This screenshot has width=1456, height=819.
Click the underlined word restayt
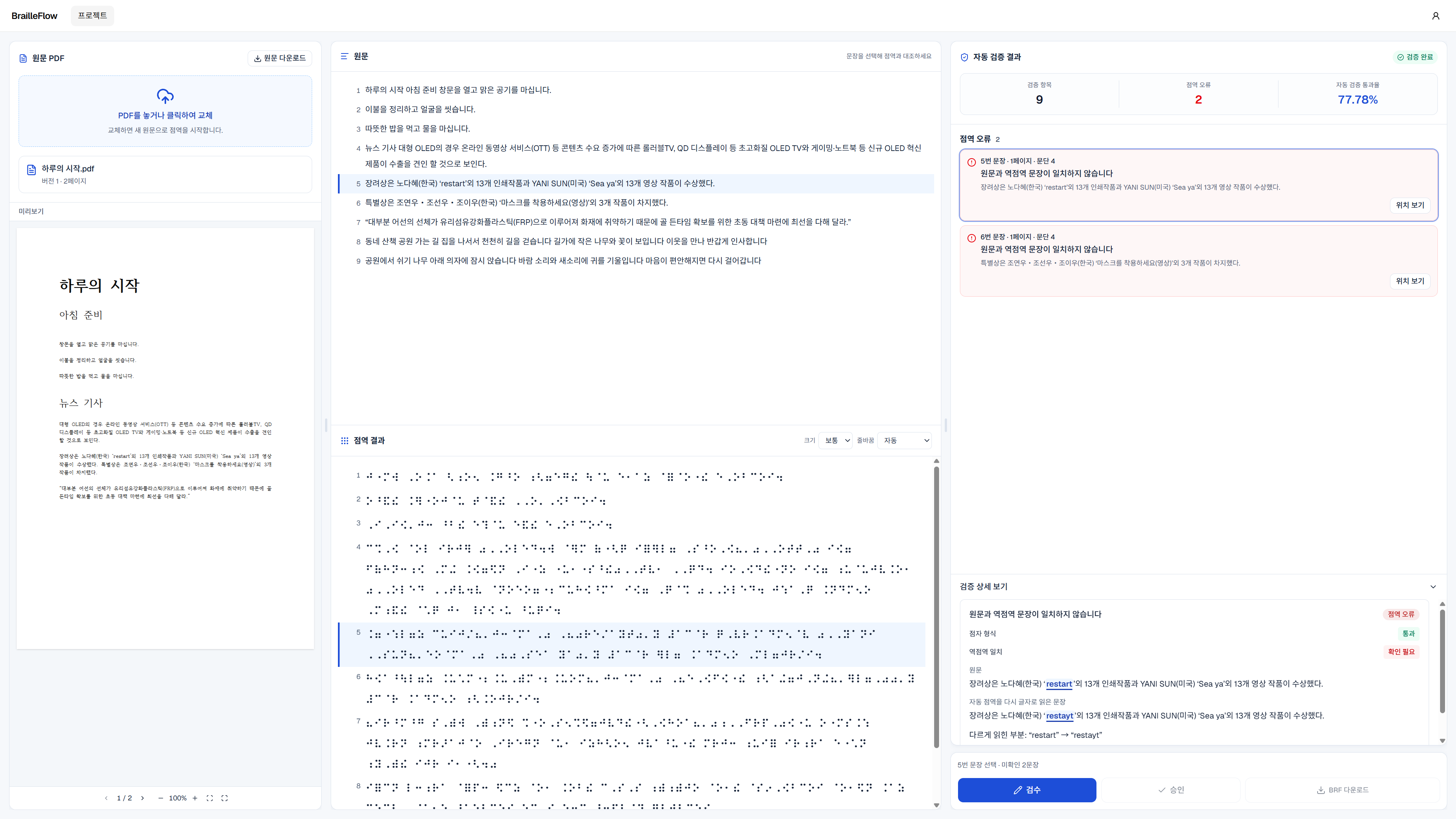[1059, 715]
